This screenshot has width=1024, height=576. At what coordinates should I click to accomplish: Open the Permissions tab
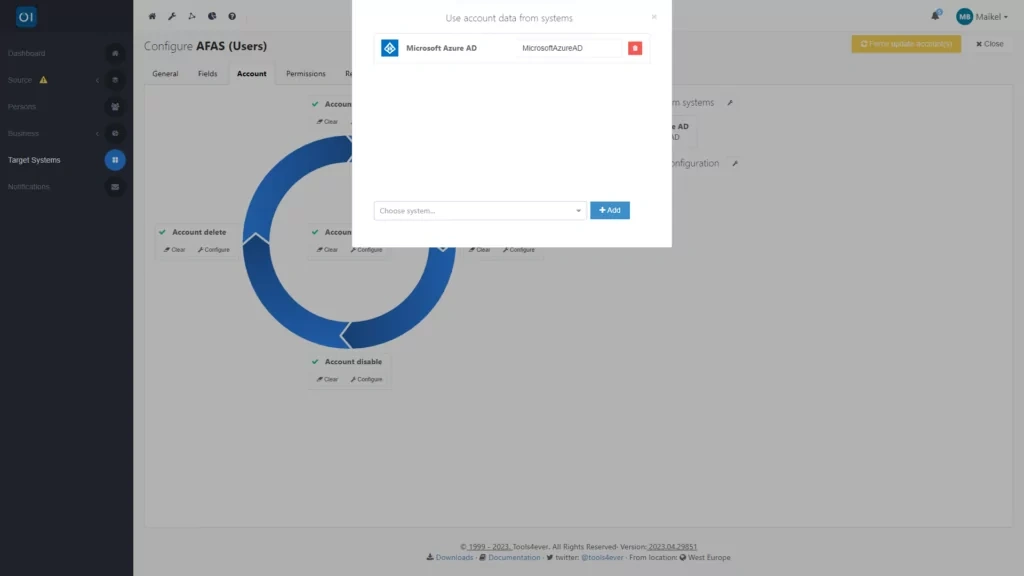[x=305, y=73]
